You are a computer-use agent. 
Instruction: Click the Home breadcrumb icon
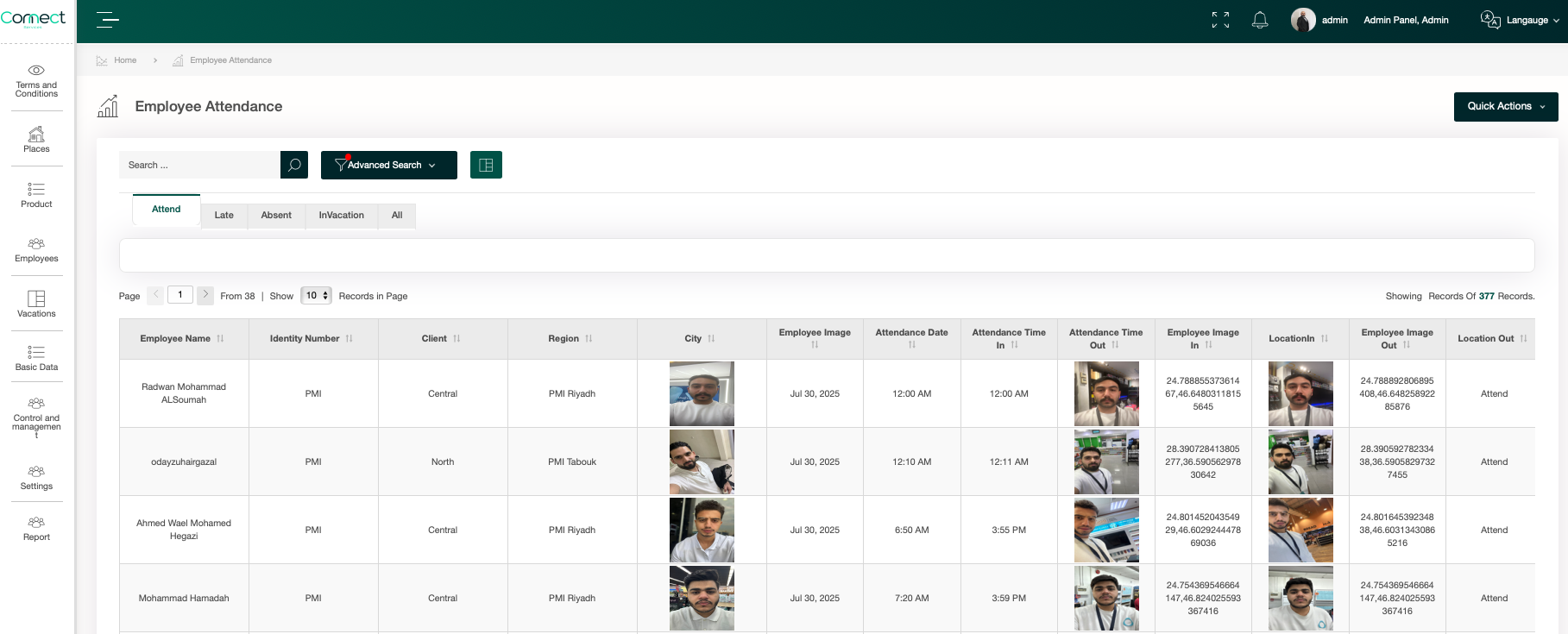(102, 60)
